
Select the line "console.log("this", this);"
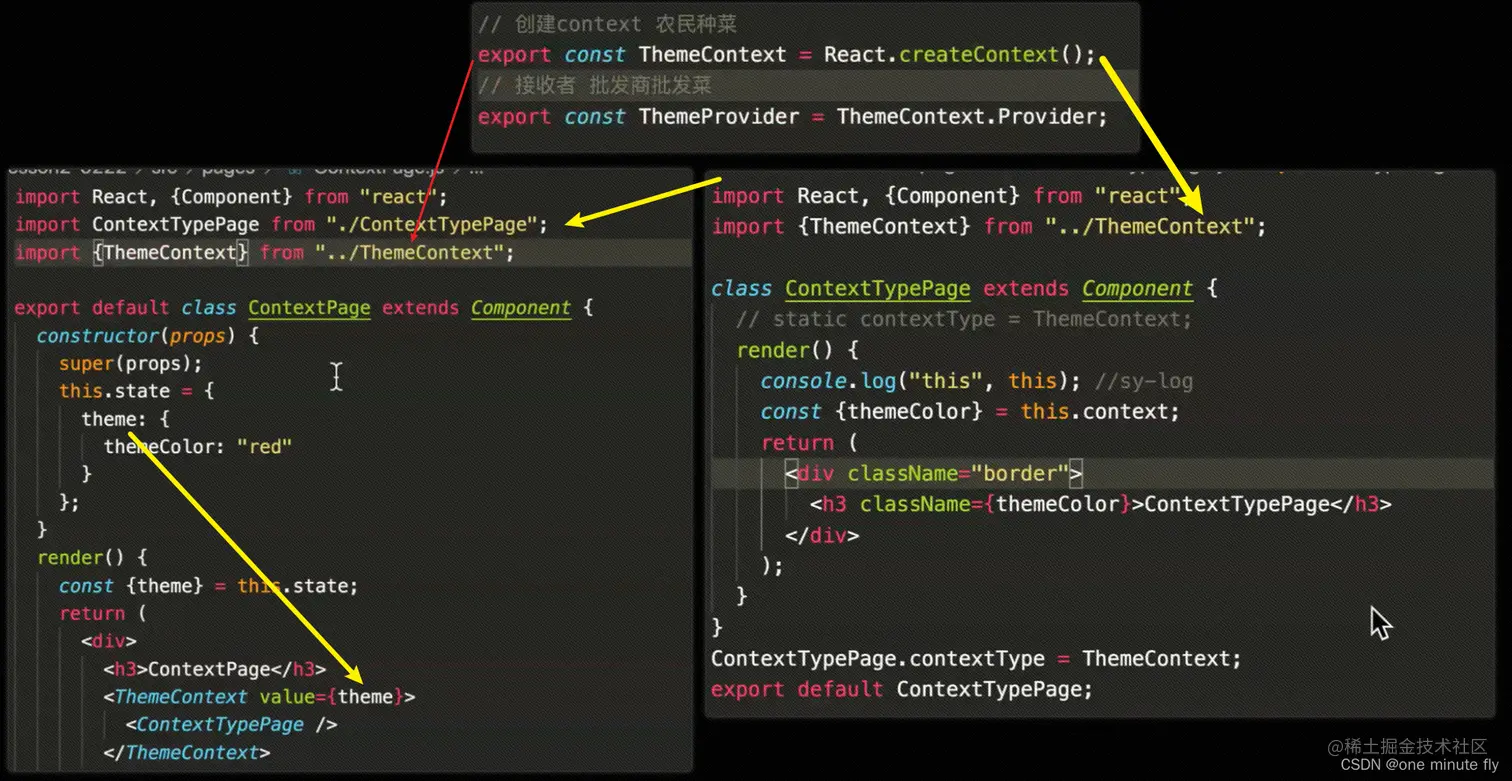point(922,381)
